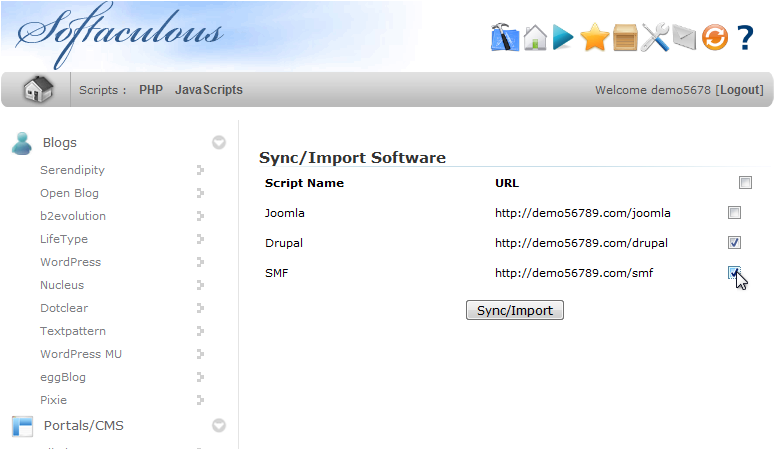Open the crossed tools settings icon
776x450 pixels.
tap(655, 38)
